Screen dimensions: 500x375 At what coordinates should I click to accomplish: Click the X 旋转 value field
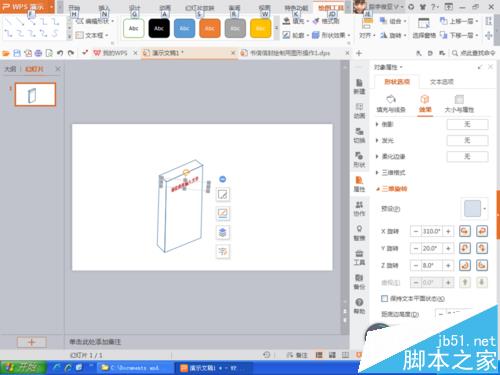point(432,231)
